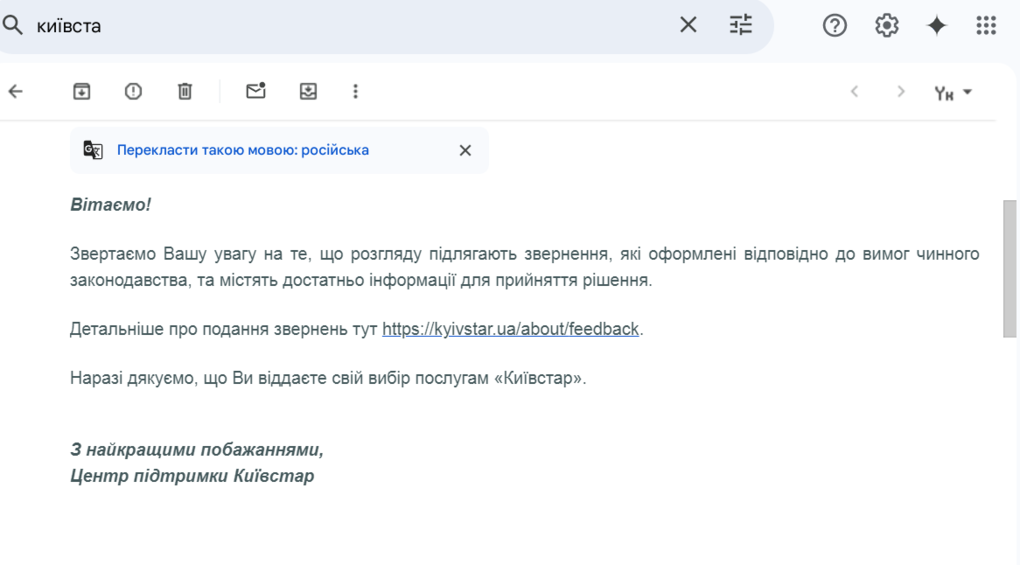
Task: Click the vertical scrollbar of the message
Action: [1009, 268]
